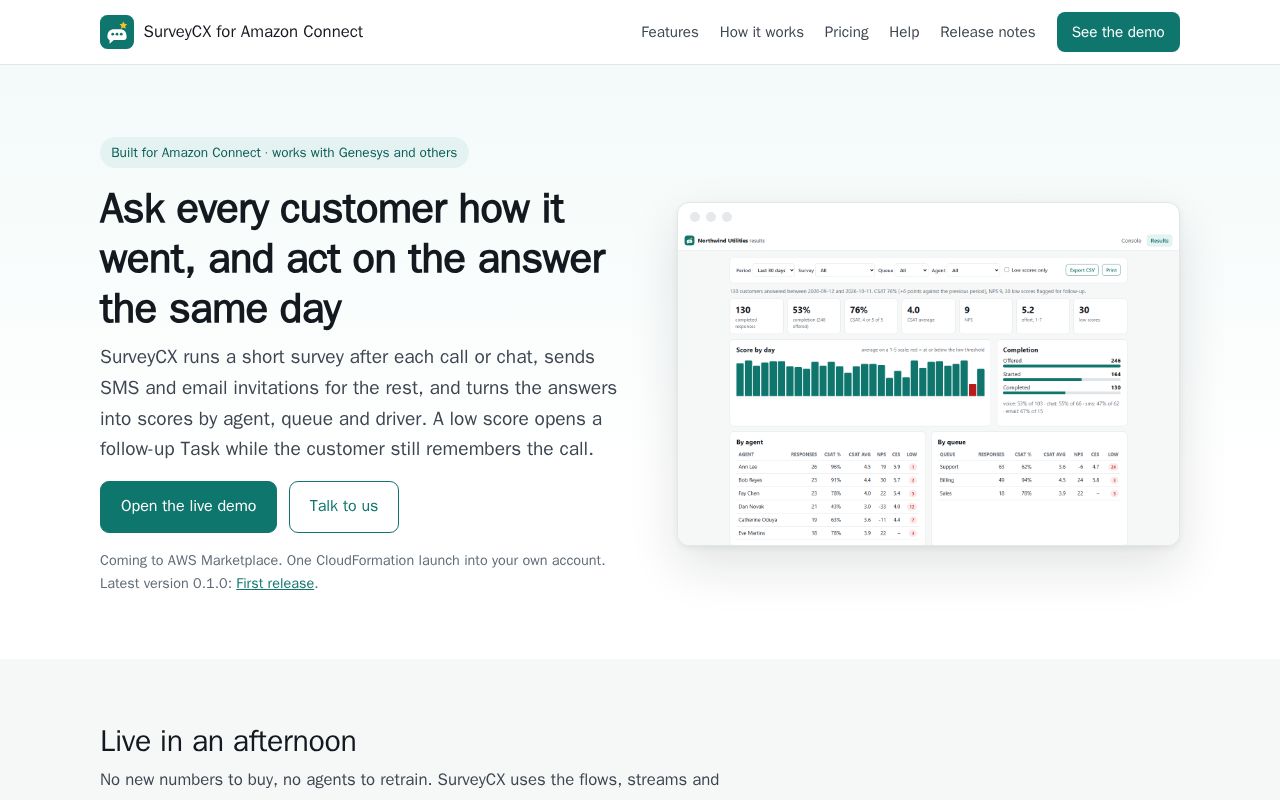Click Print button in the dashboard preview
This screenshot has height=800, width=1280.
point(1111,270)
